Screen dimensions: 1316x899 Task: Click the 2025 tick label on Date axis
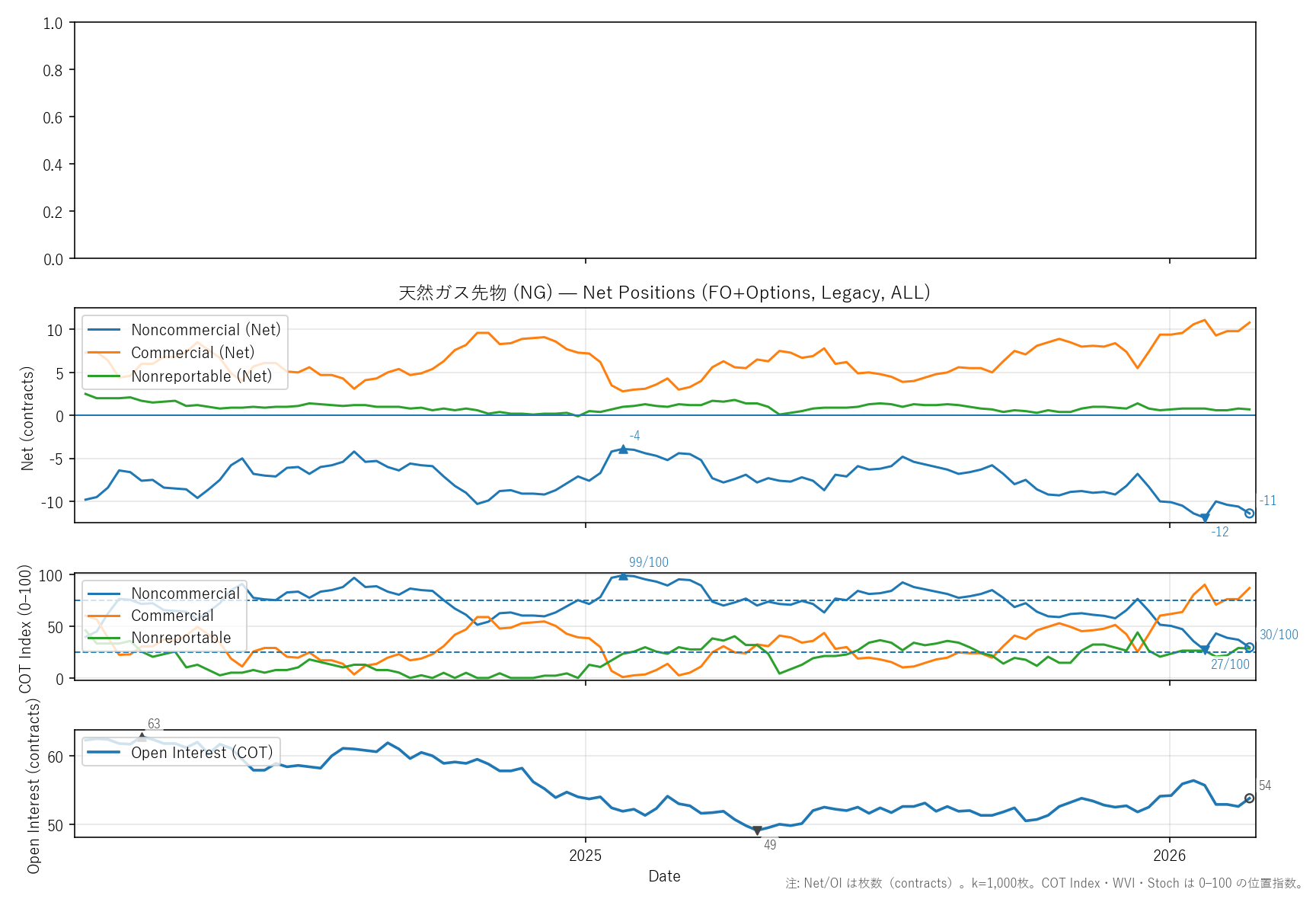pos(585,856)
